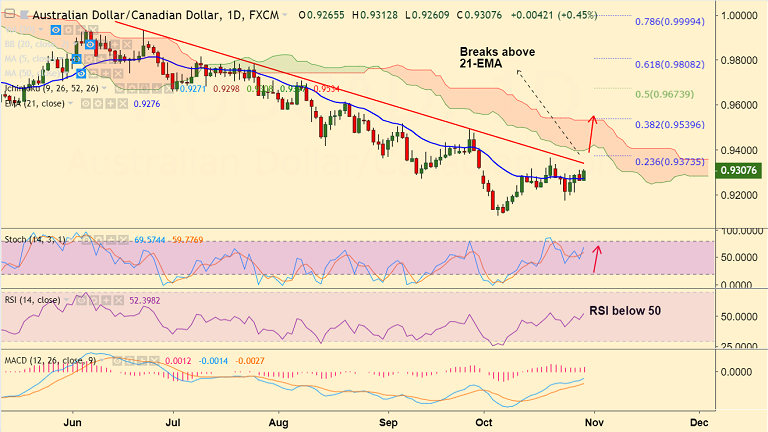768x432 pixels.
Task: Remove Stoch indicator with its X
Action: click(x=123, y=240)
